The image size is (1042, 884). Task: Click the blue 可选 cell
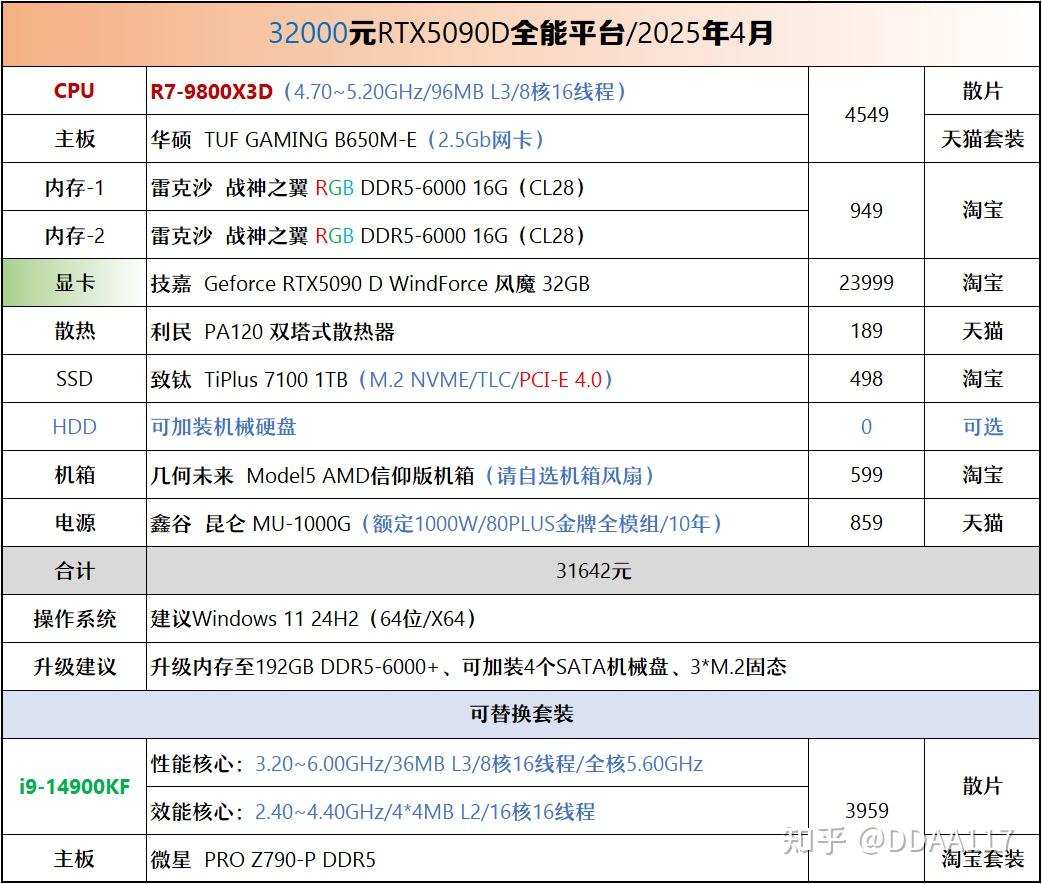[982, 427]
